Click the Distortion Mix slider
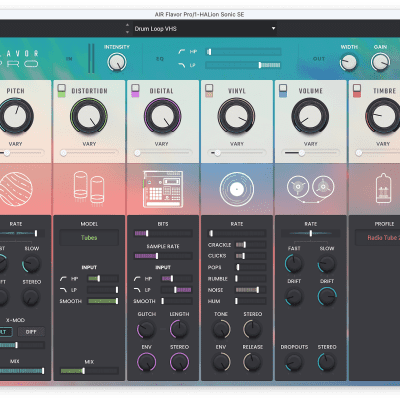Screen dimensions: 400x400 pos(89,371)
